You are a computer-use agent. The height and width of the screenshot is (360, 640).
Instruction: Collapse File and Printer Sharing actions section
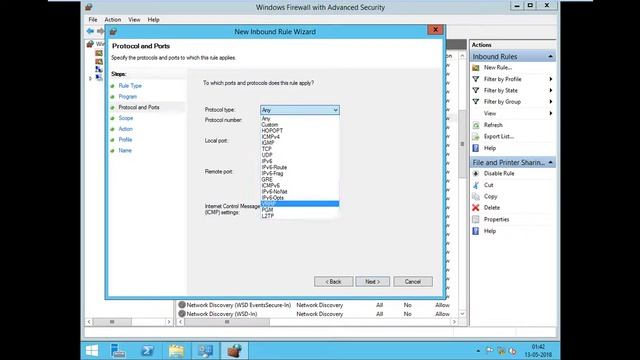[550, 162]
